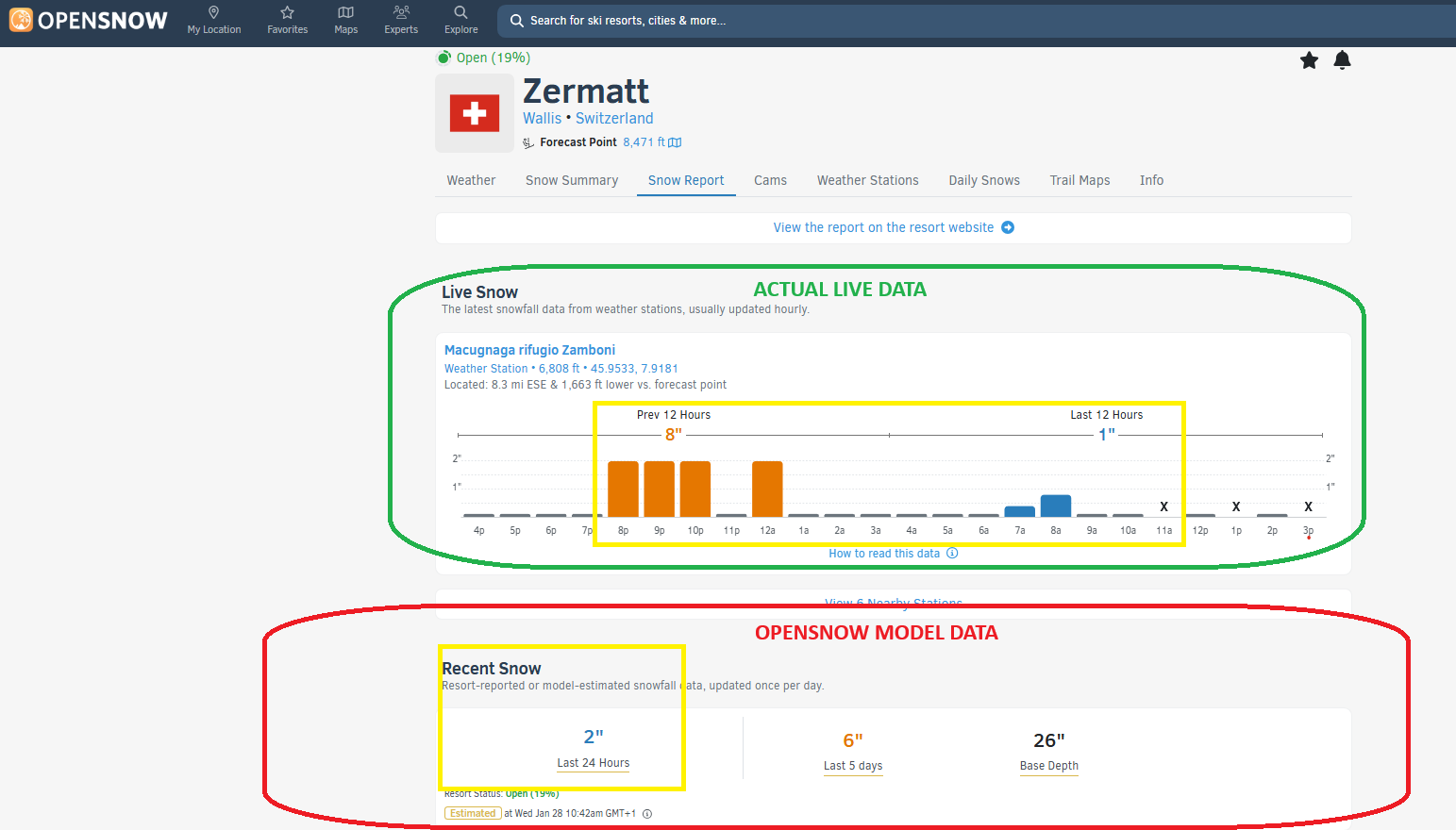Click the 12a orange snowfall bar
The width and height of the screenshot is (1456, 830).
767,489
